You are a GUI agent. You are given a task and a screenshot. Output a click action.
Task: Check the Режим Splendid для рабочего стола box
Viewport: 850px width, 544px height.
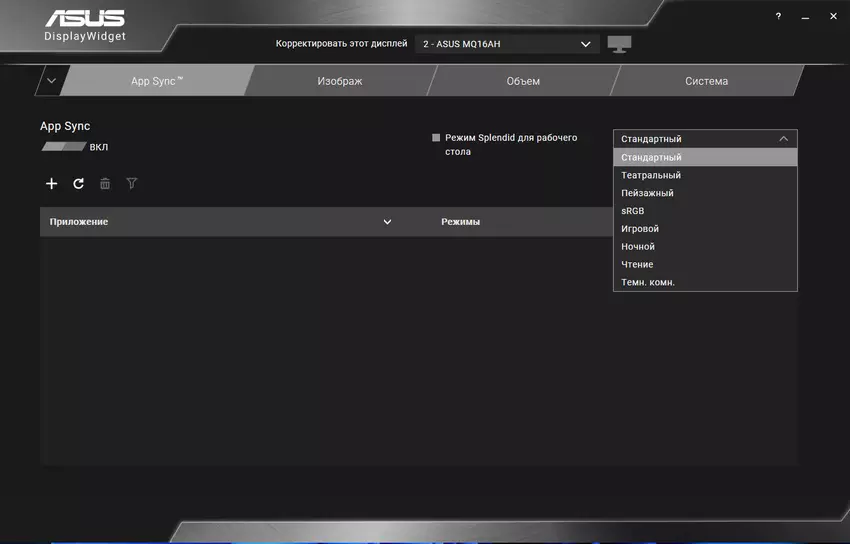[x=436, y=138]
